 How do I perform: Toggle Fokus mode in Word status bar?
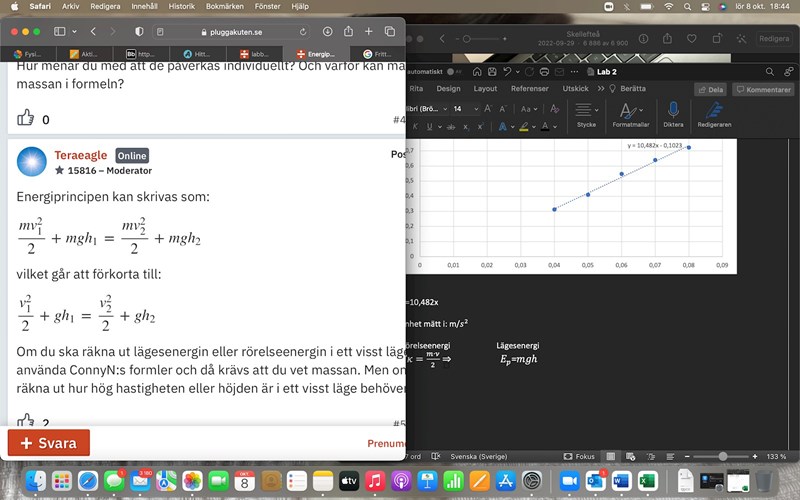coord(579,455)
